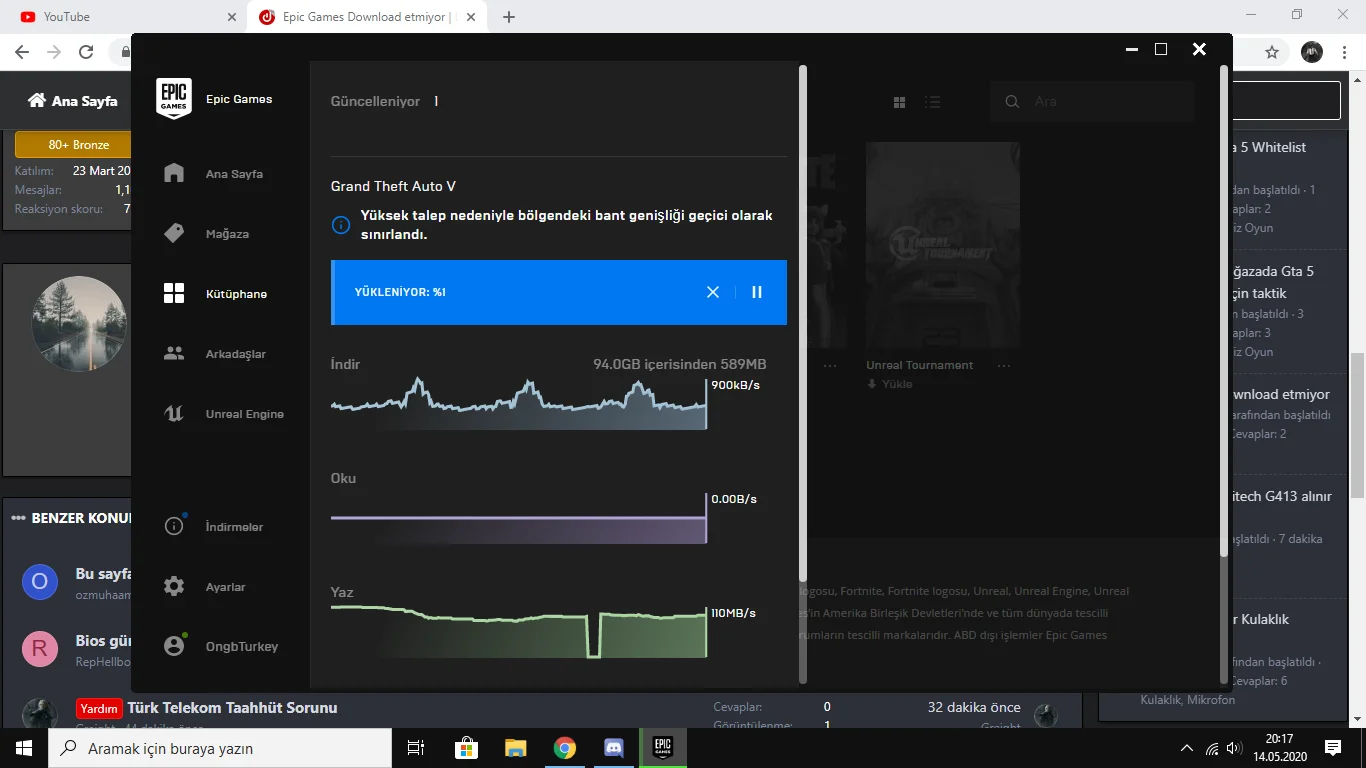Screen dimensions: 1366x768
Task: Open the Arkadaşlar label in the sidebar
Action: [236, 354]
